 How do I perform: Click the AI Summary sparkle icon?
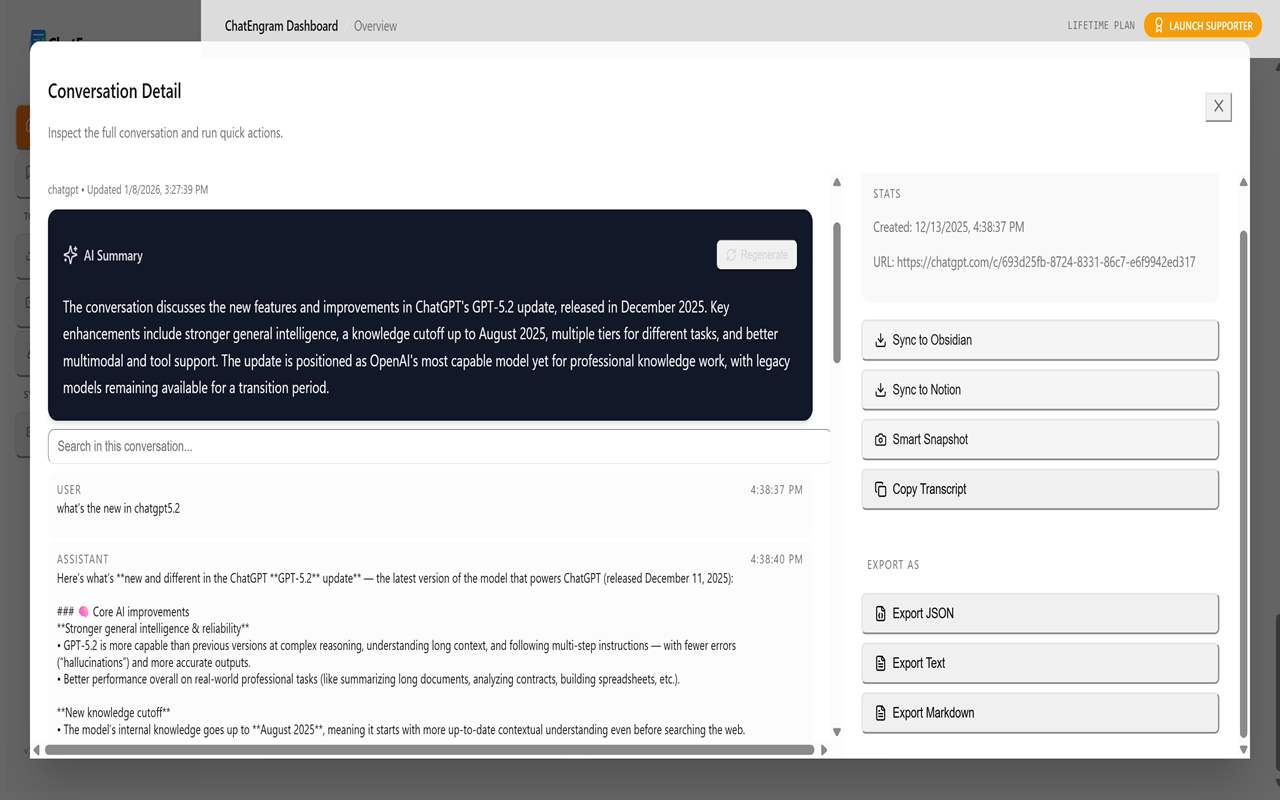coord(70,255)
